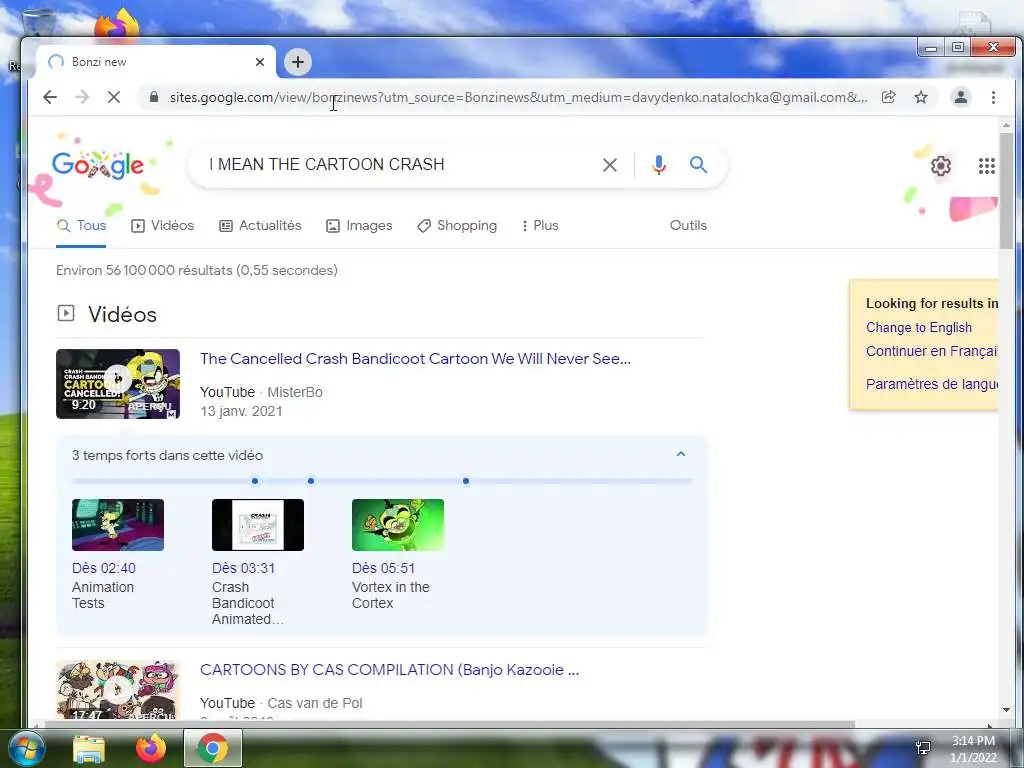
Task: Click Continuer en Français link
Action: pyautogui.click(x=931, y=351)
